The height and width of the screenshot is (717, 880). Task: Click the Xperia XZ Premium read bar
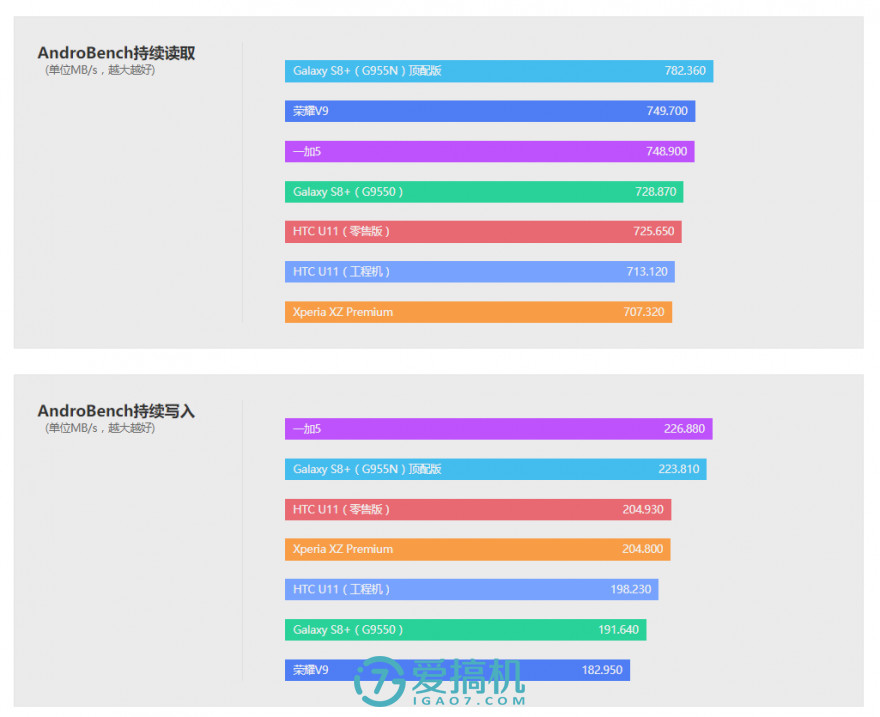point(470,311)
